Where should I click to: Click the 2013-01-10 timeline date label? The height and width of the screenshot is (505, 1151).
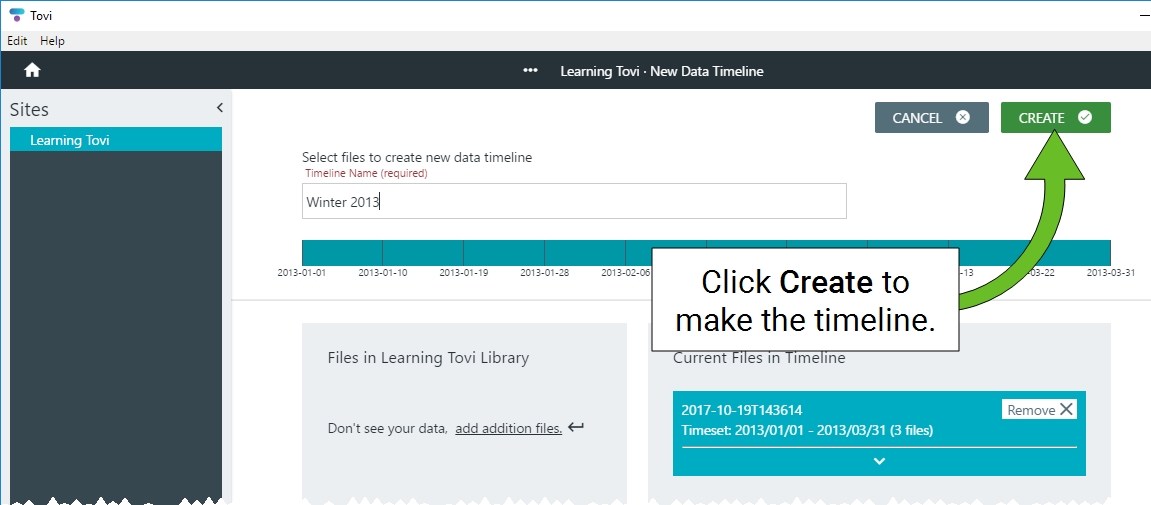(382, 272)
